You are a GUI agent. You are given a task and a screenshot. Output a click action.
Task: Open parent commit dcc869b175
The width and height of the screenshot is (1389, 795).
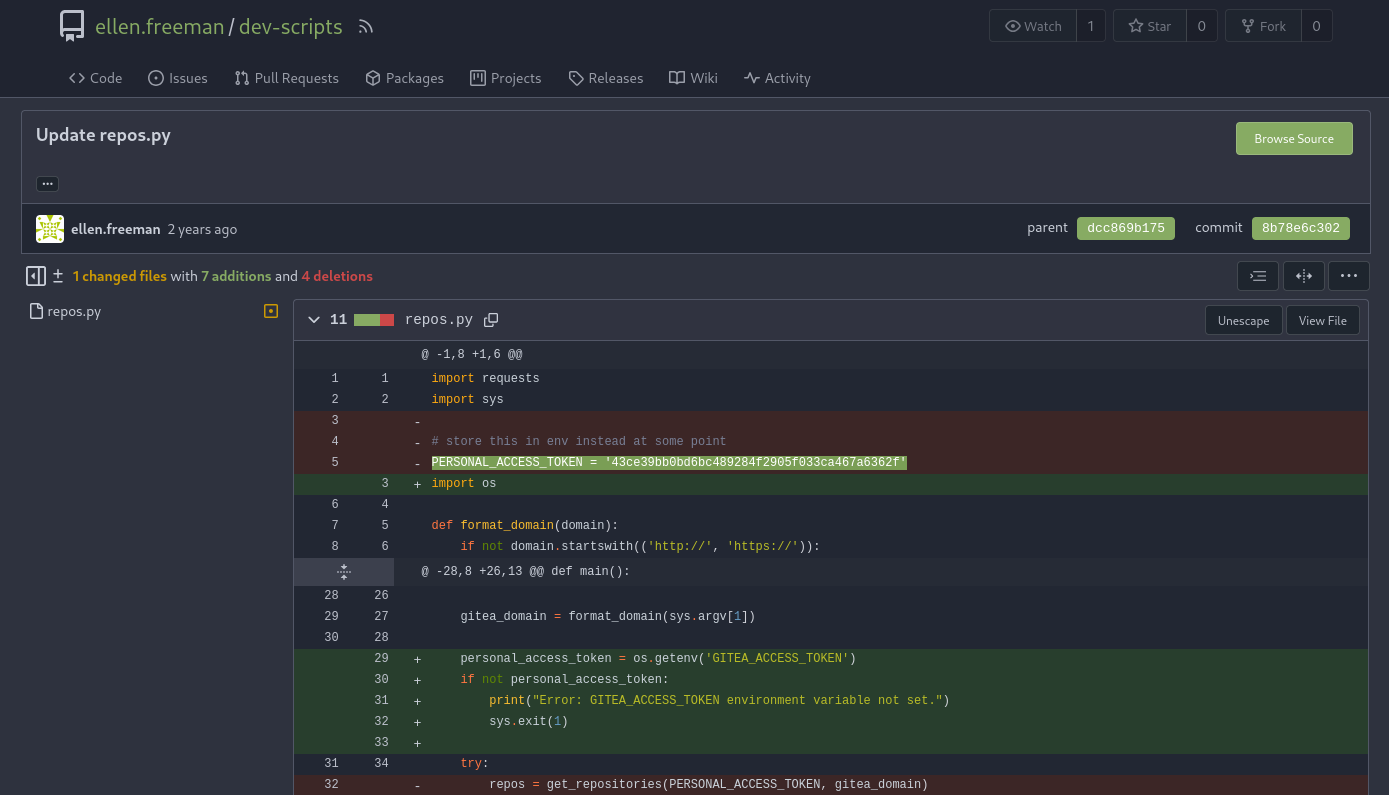pyautogui.click(x=1126, y=228)
